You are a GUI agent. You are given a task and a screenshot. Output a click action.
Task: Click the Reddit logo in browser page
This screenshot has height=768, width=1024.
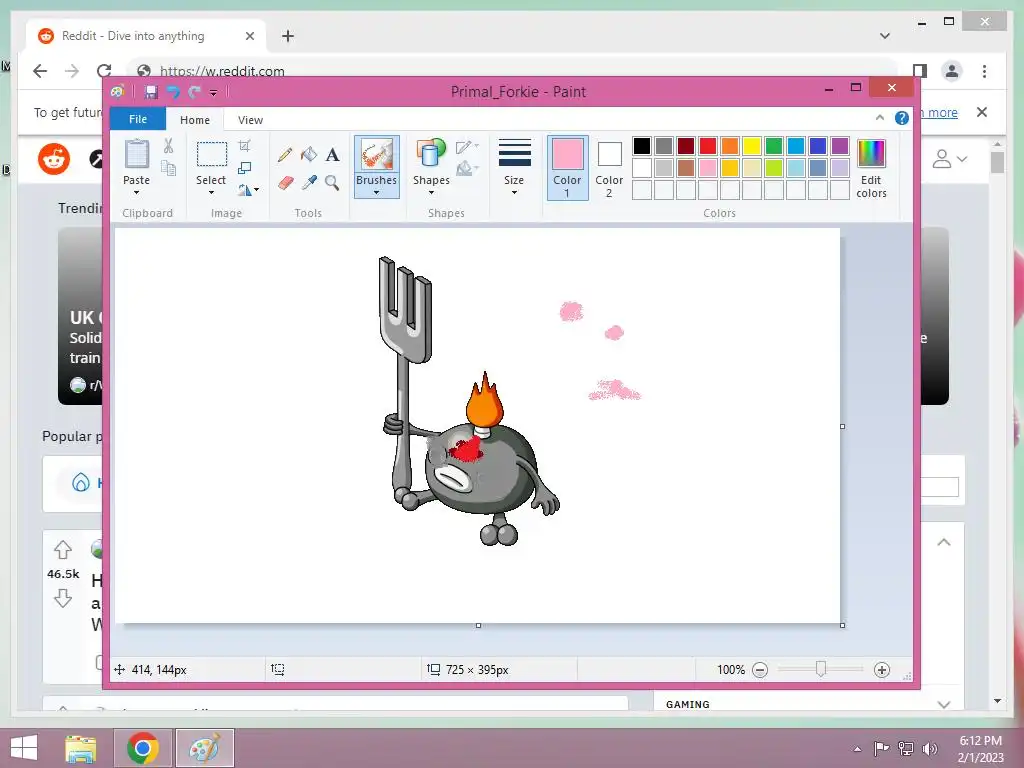pyautogui.click(x=54, y=159)
